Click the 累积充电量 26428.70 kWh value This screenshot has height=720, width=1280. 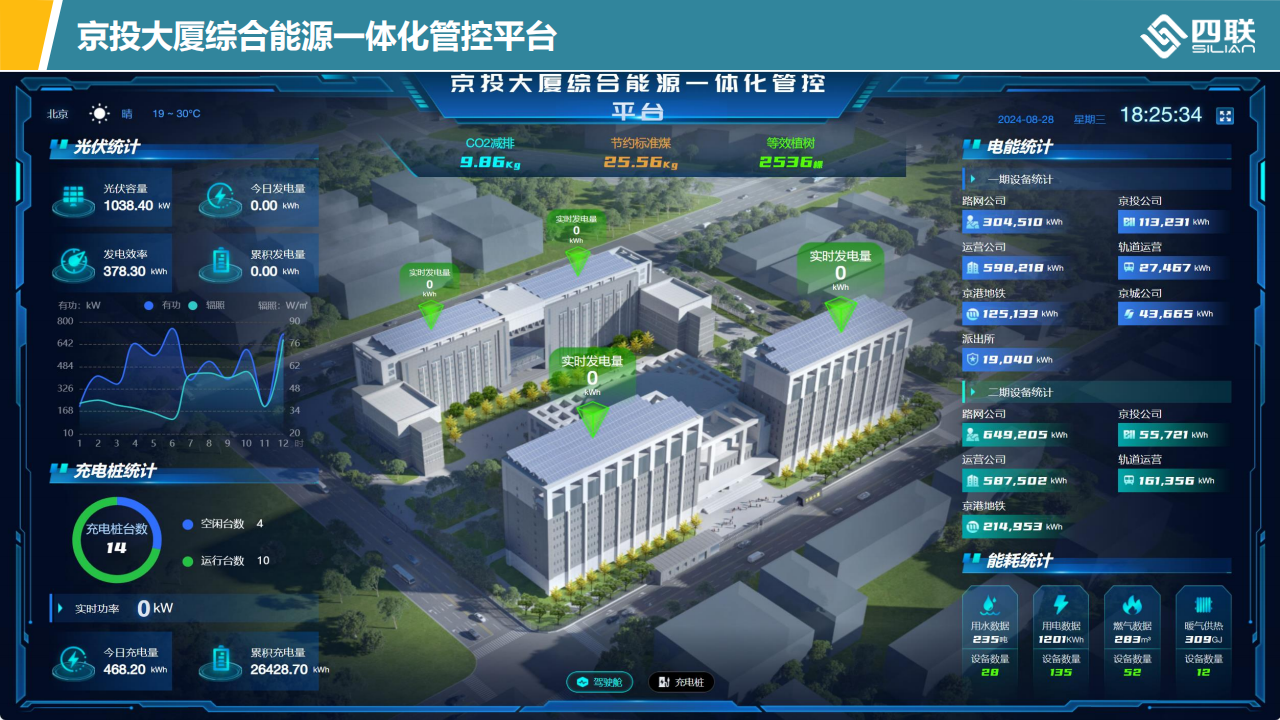289,670
